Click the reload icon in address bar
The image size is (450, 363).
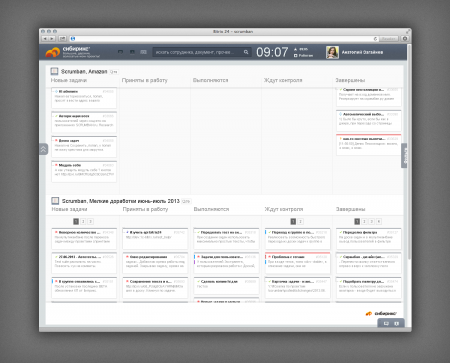point(375,39)
